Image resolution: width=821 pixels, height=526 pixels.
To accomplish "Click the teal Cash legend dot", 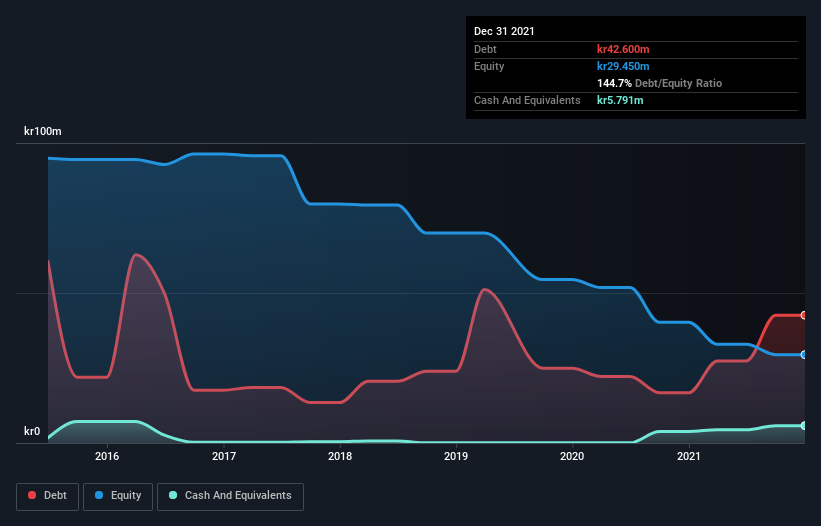I will click(173, 495).
